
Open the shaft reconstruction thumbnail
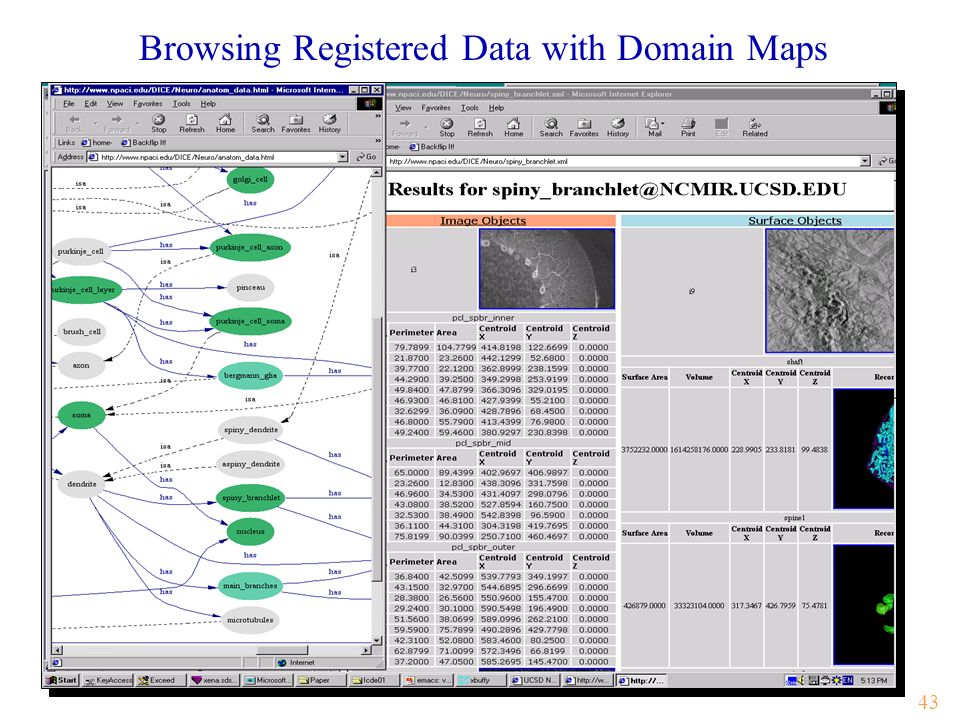864,449
